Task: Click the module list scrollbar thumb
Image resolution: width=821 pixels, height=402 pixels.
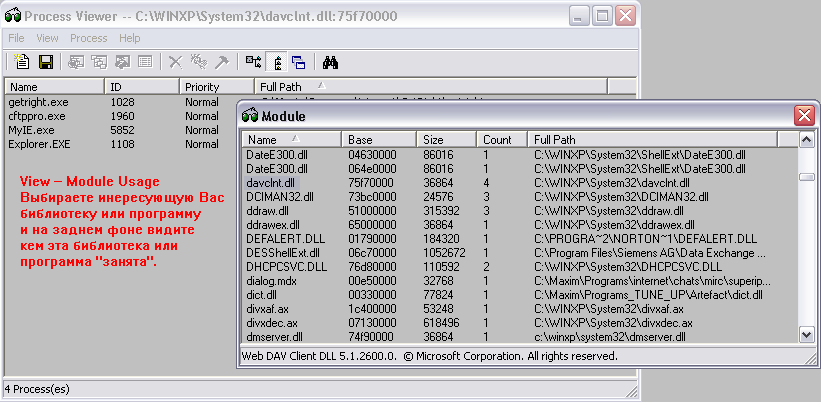Action: [x=805, y=177]
